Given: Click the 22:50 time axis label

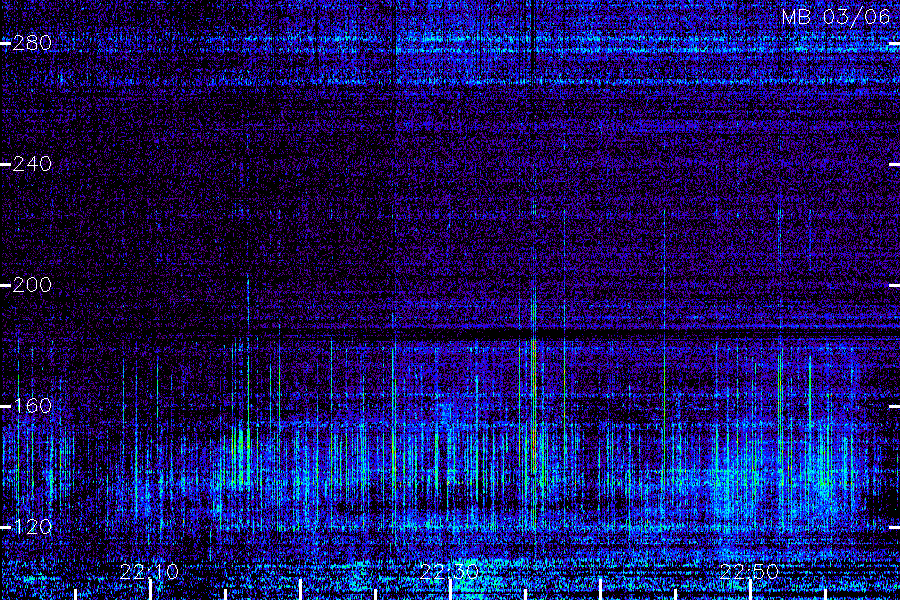Looking at the screenshot, I should point(749,572).
